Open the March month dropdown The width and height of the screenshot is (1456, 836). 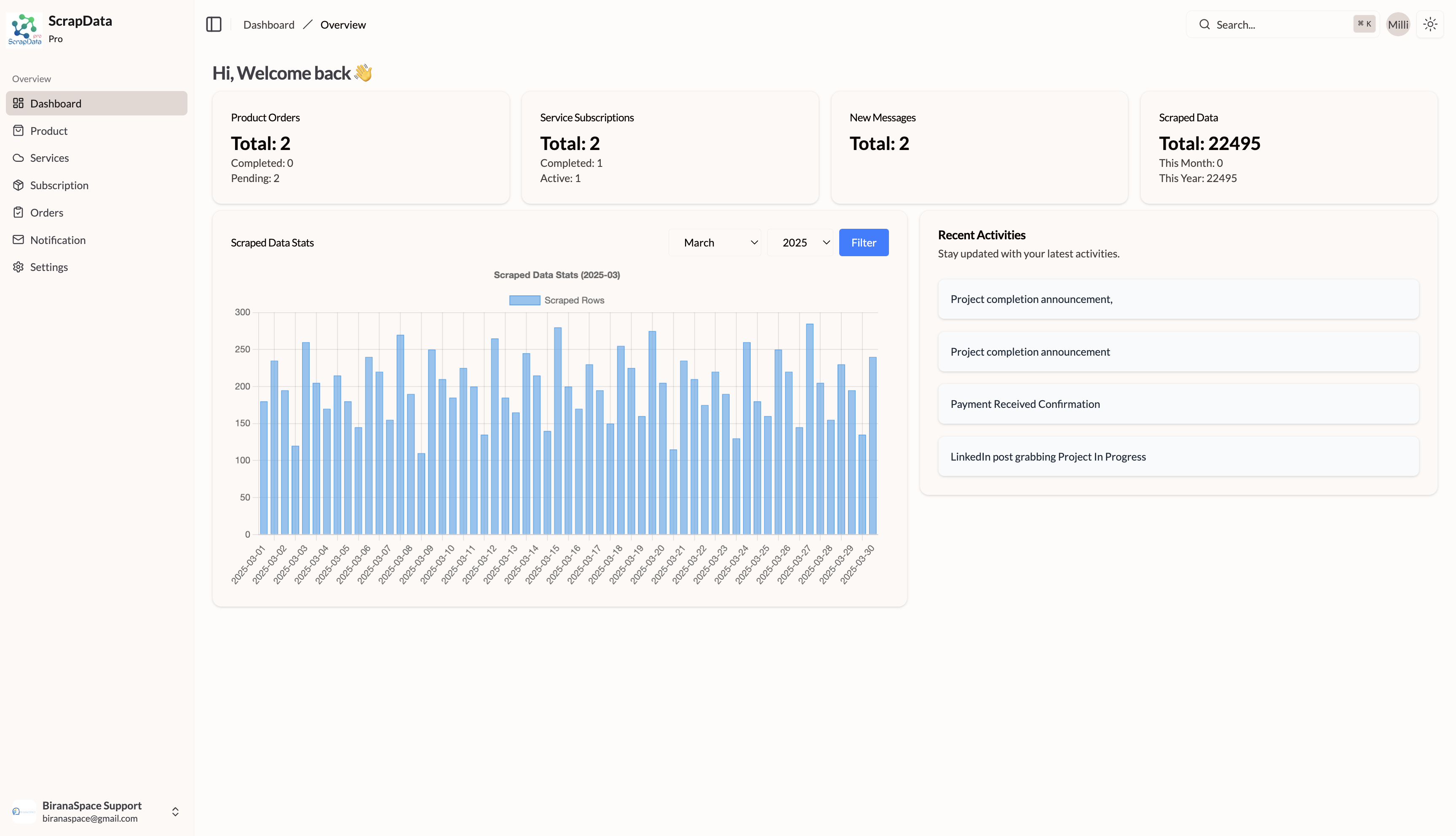tap(715, 243)
